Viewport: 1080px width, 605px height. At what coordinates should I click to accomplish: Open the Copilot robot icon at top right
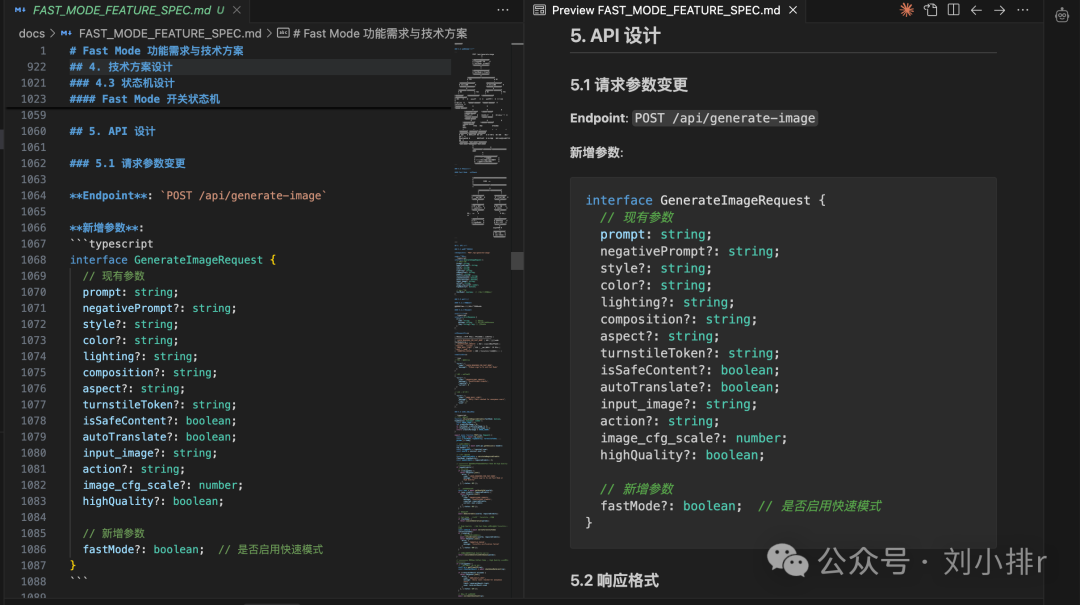[x=1064, y=15]
